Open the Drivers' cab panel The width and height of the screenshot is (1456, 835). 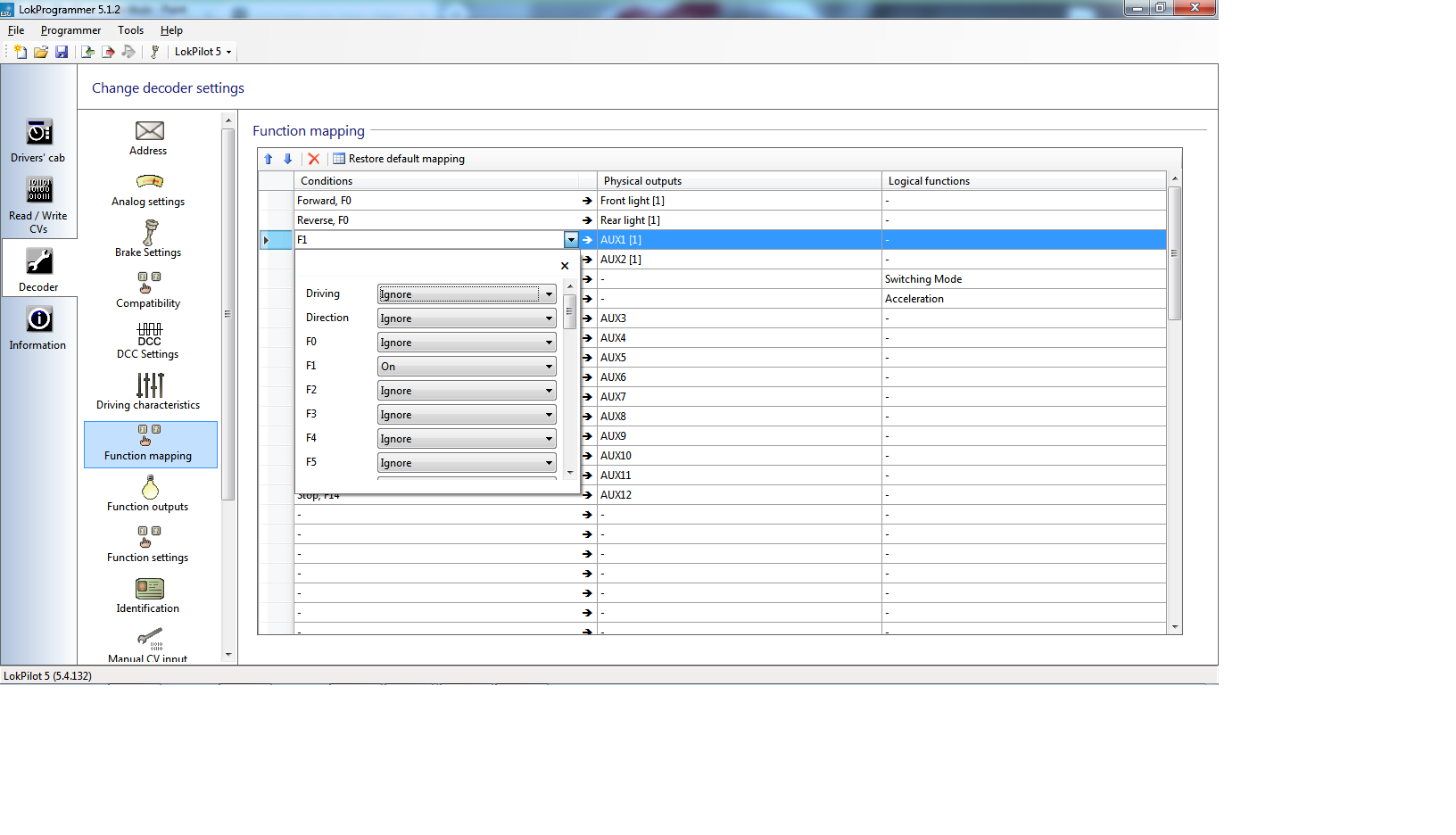click(x=38, y=140)
